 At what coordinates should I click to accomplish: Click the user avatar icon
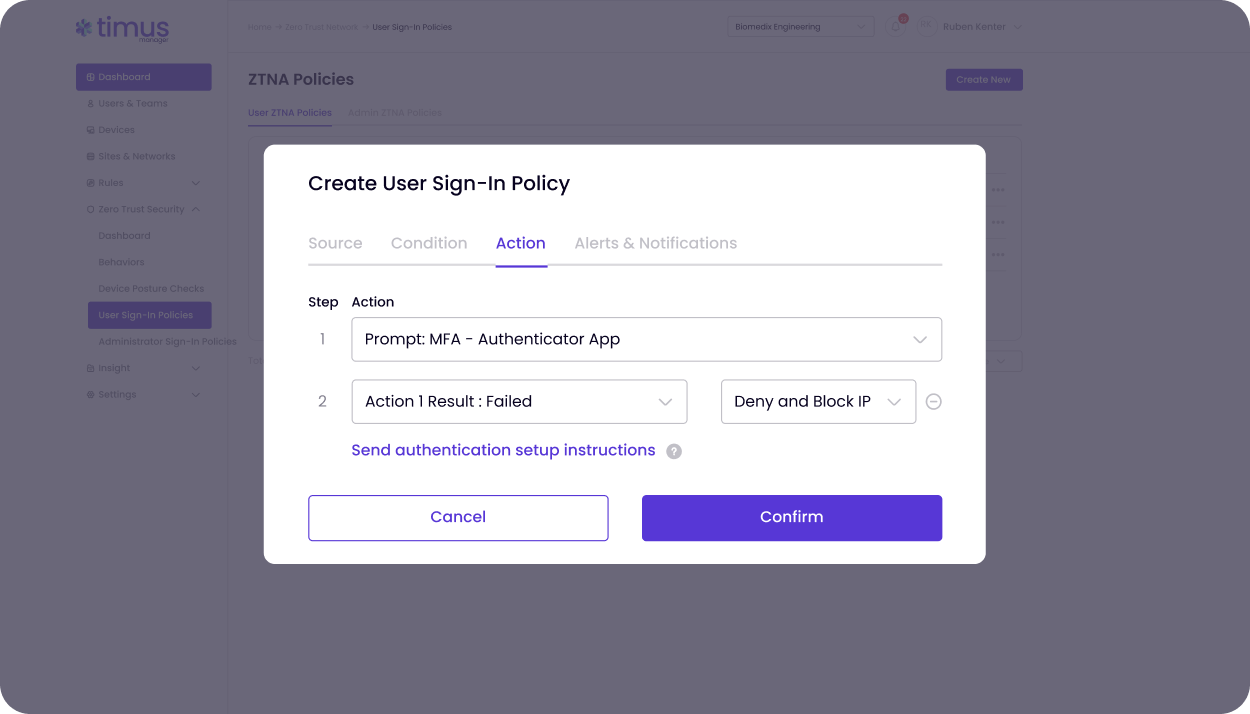(925, 27)
